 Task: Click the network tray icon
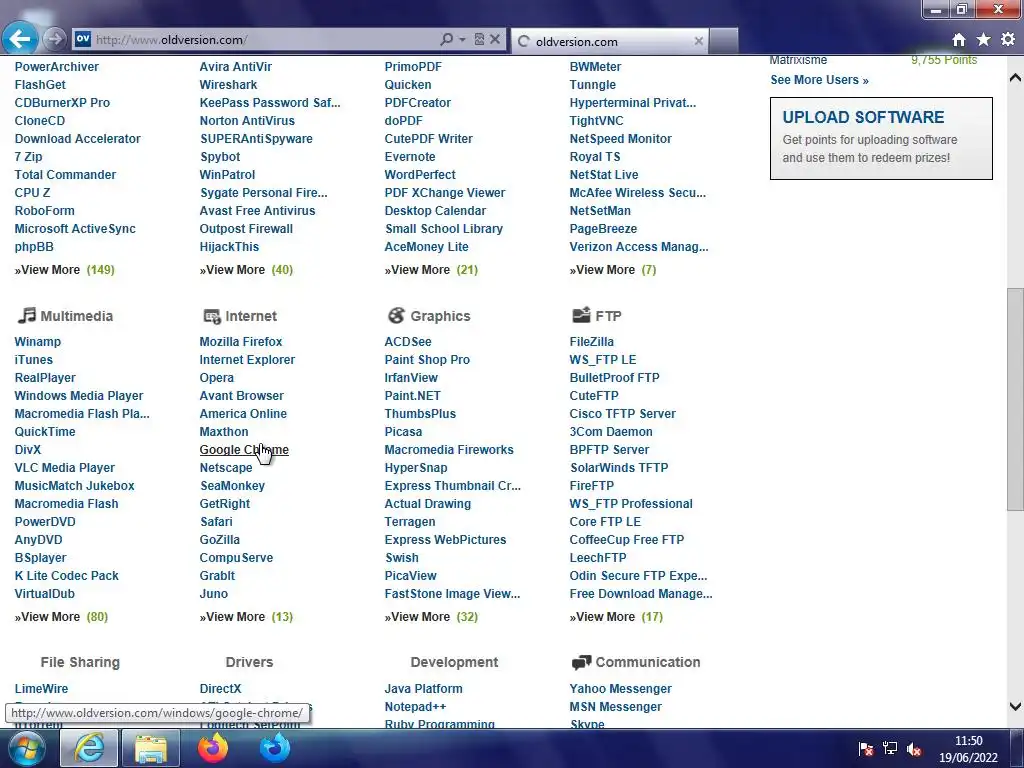tap(889, 749)
